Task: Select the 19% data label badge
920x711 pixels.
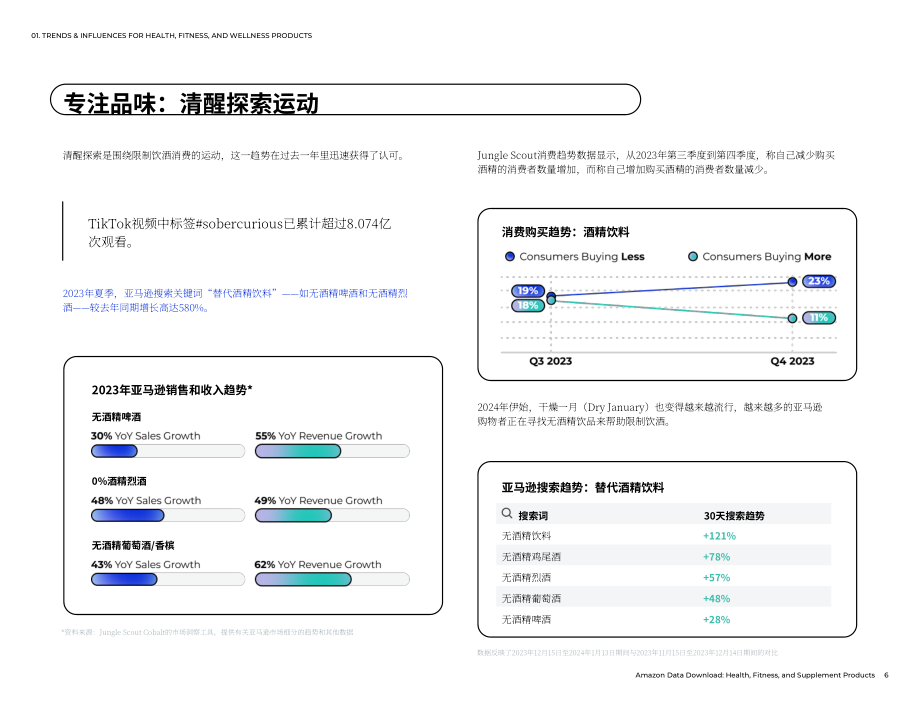Action: (528, 291)
